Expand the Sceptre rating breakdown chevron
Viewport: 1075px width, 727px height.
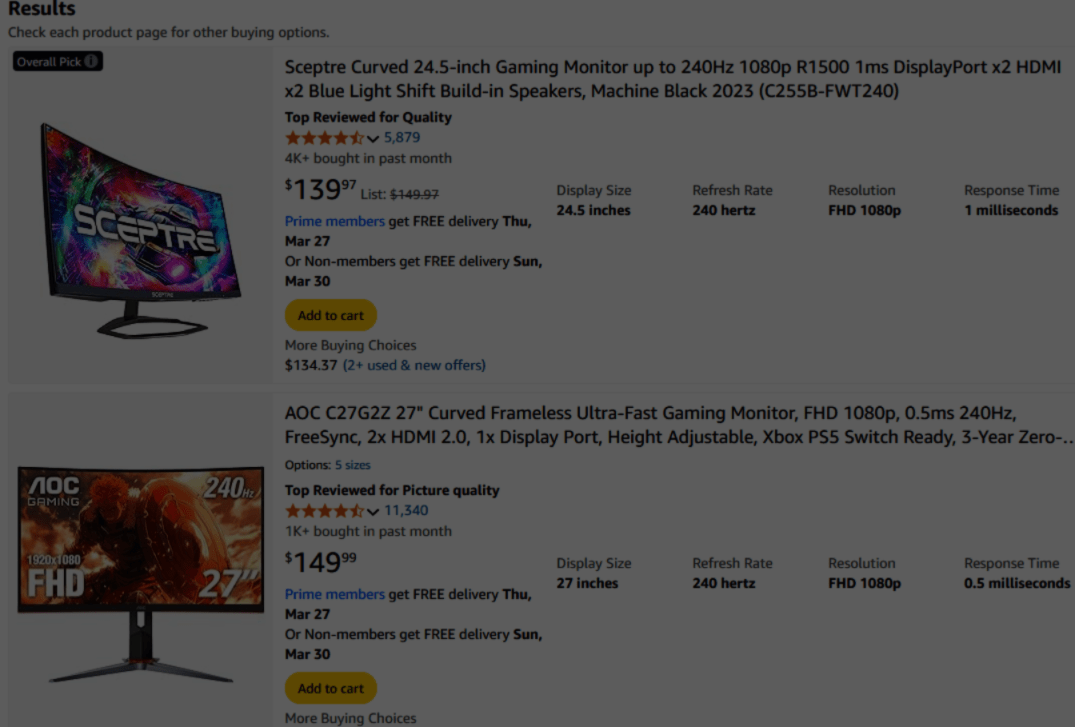pyautogui.click(x=373, y=139)
